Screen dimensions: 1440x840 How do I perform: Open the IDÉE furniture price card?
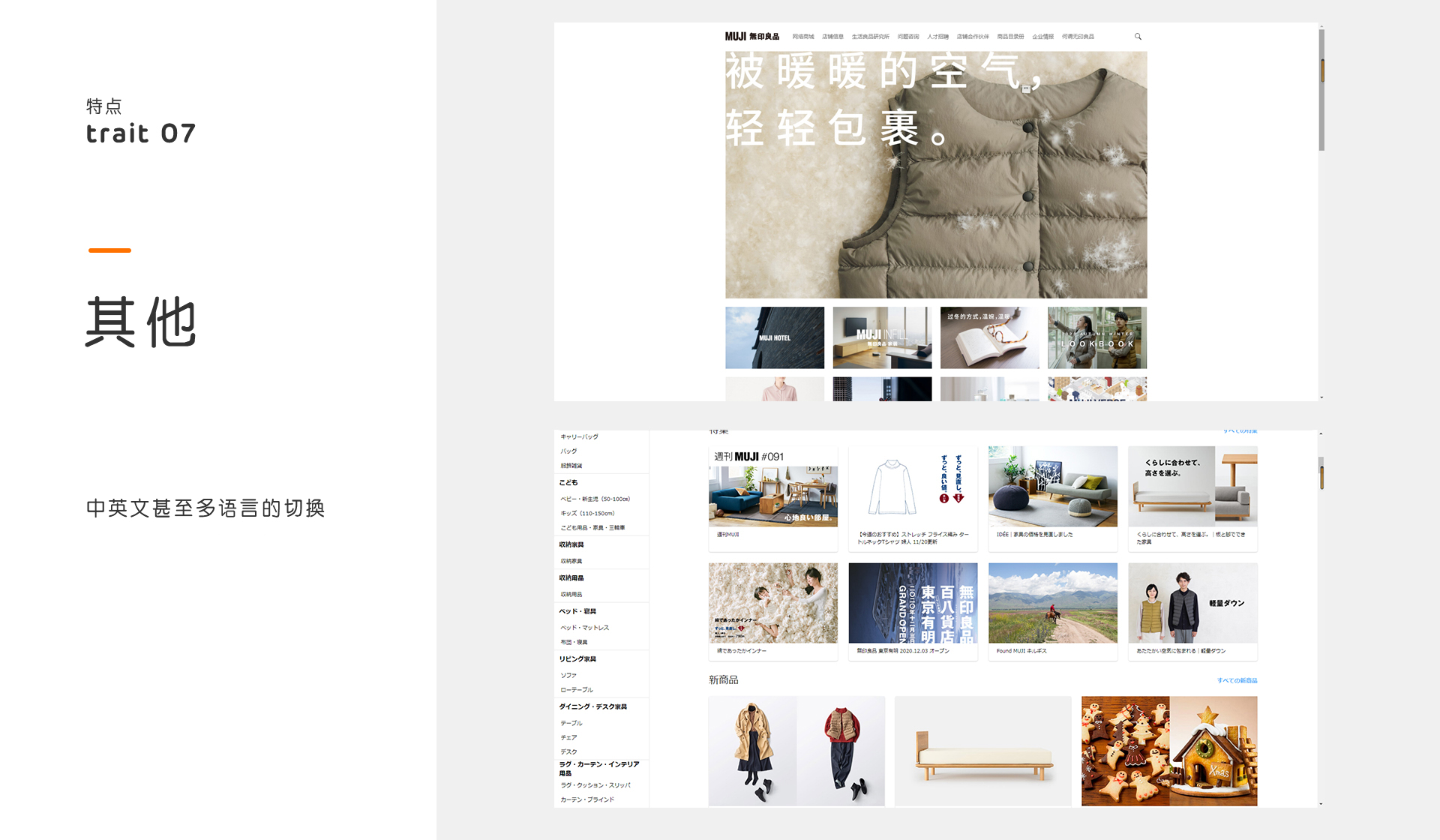[x=1053, y=499]
